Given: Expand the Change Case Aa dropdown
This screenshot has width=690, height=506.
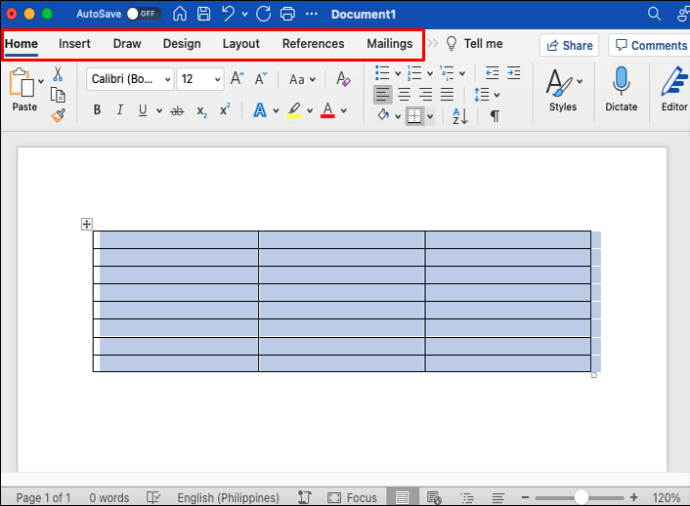Looking at the screenshot, I should click(x=302, y=79).
